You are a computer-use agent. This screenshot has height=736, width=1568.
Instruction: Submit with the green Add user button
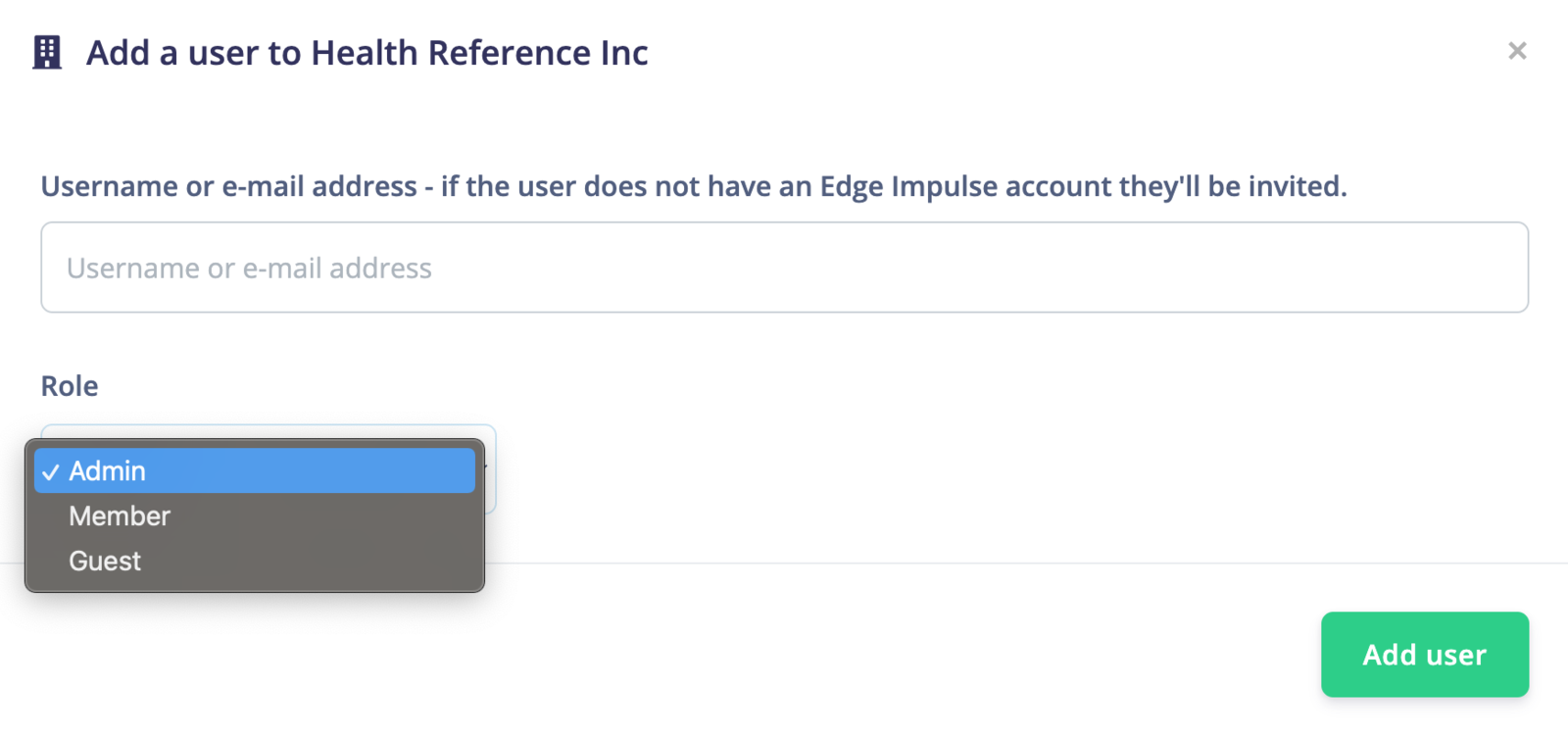1425,655
